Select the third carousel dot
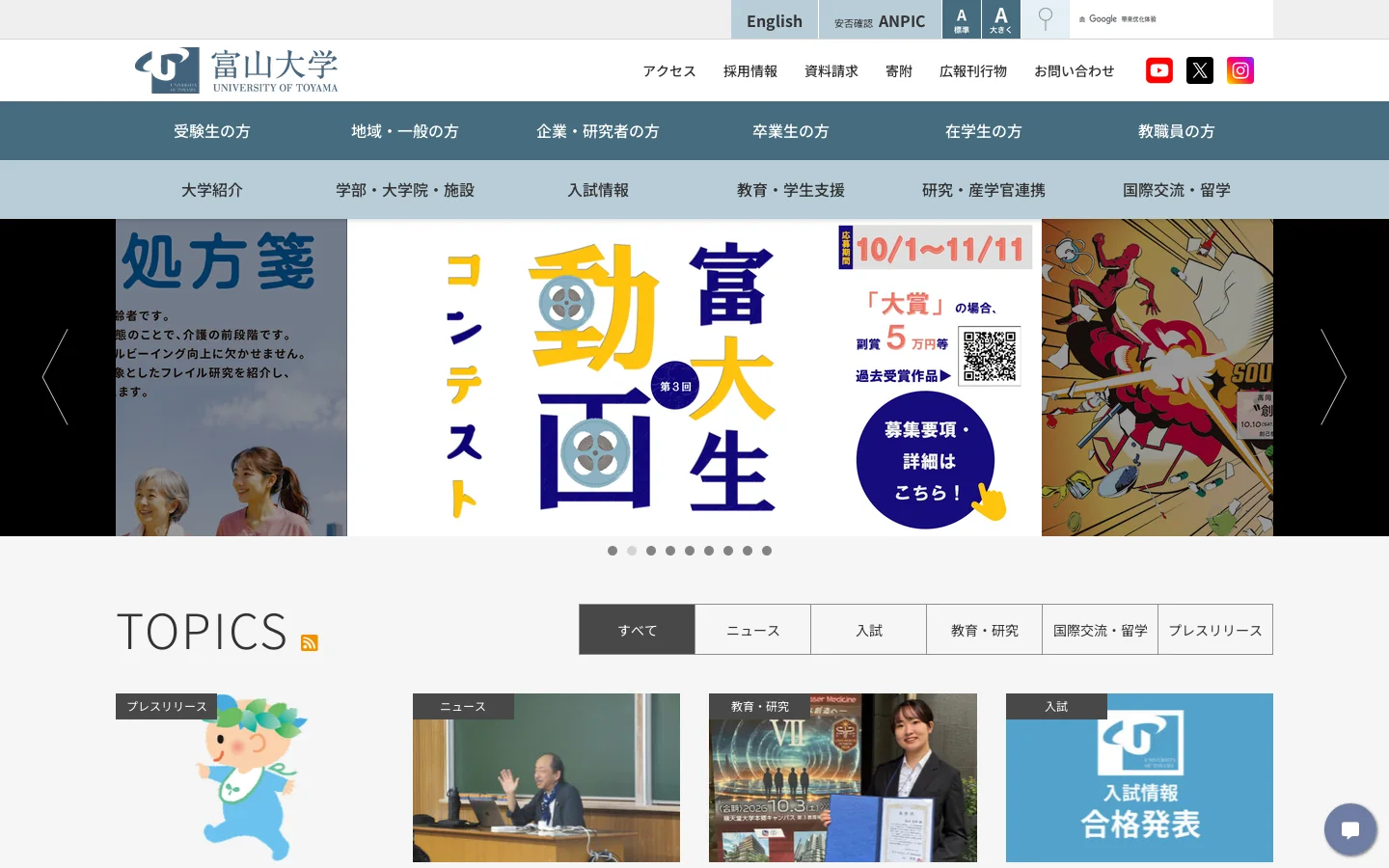This screenshot has width=1389, height=868. (651, 551)
